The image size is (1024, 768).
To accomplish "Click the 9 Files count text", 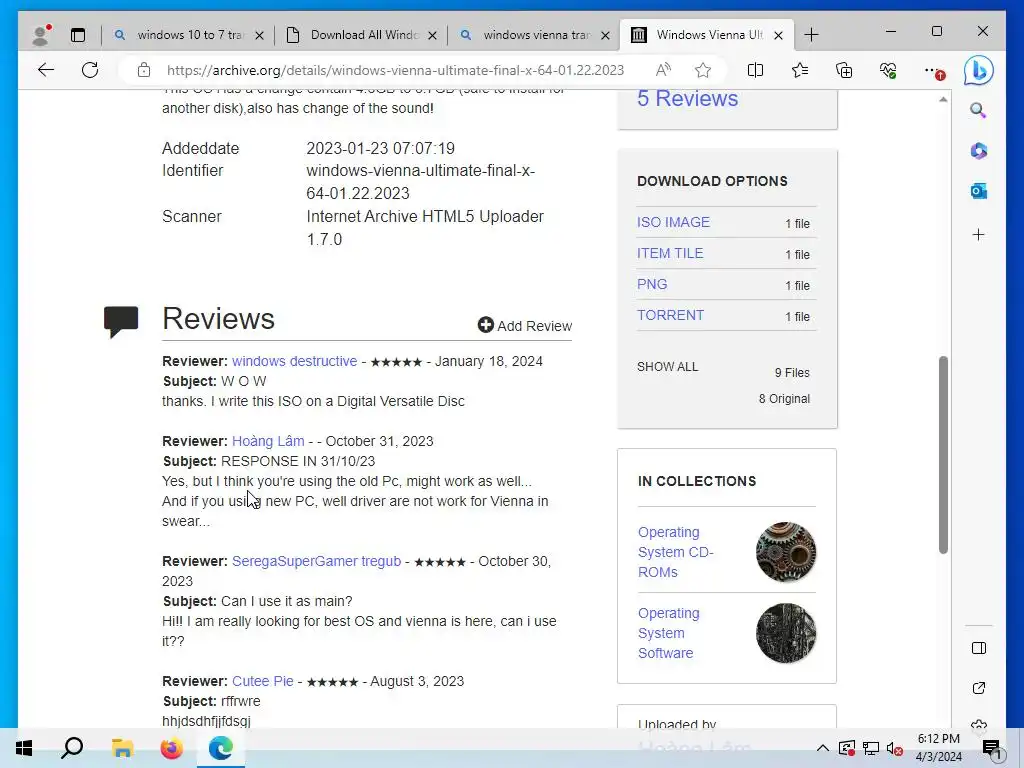I will (x=792, y=373).
